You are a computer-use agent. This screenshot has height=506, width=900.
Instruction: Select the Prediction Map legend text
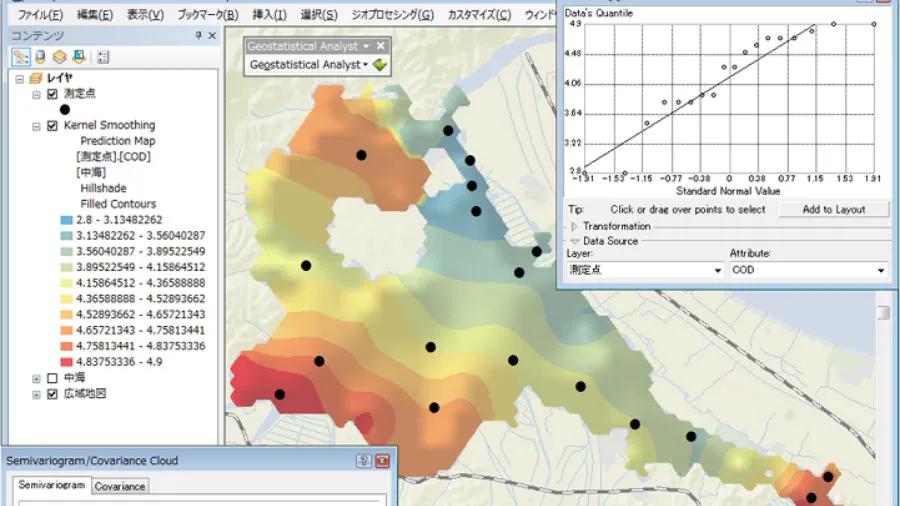tap(118, 141)
